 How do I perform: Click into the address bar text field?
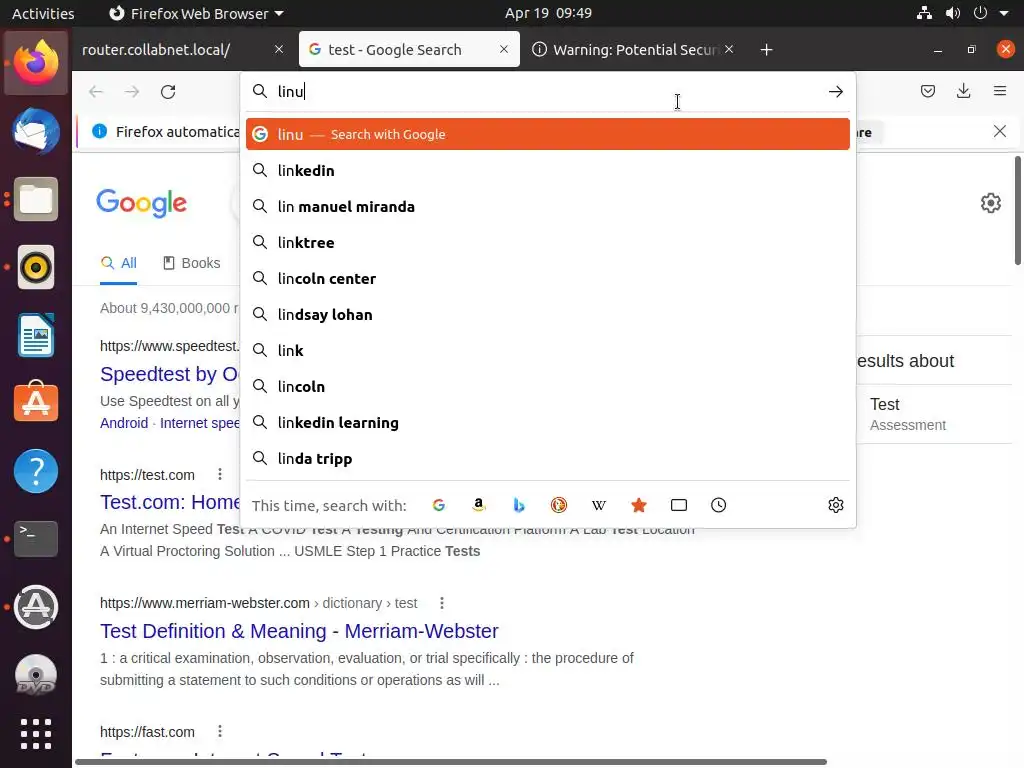[549, 91]
